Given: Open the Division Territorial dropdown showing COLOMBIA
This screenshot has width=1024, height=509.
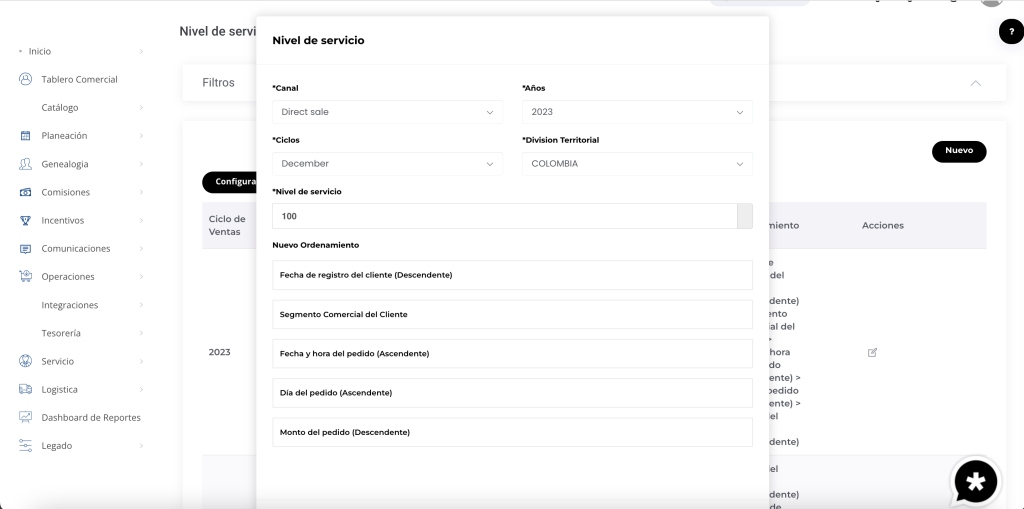Looking at the screenshot, I should [637, 164].
